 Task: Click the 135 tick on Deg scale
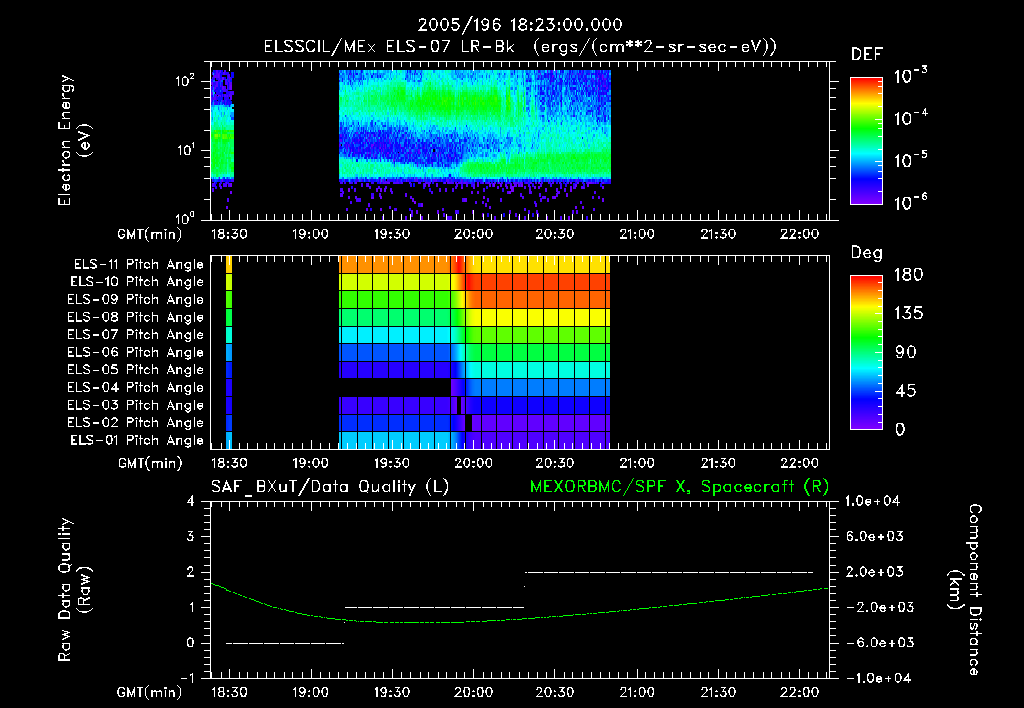[908, 313]
